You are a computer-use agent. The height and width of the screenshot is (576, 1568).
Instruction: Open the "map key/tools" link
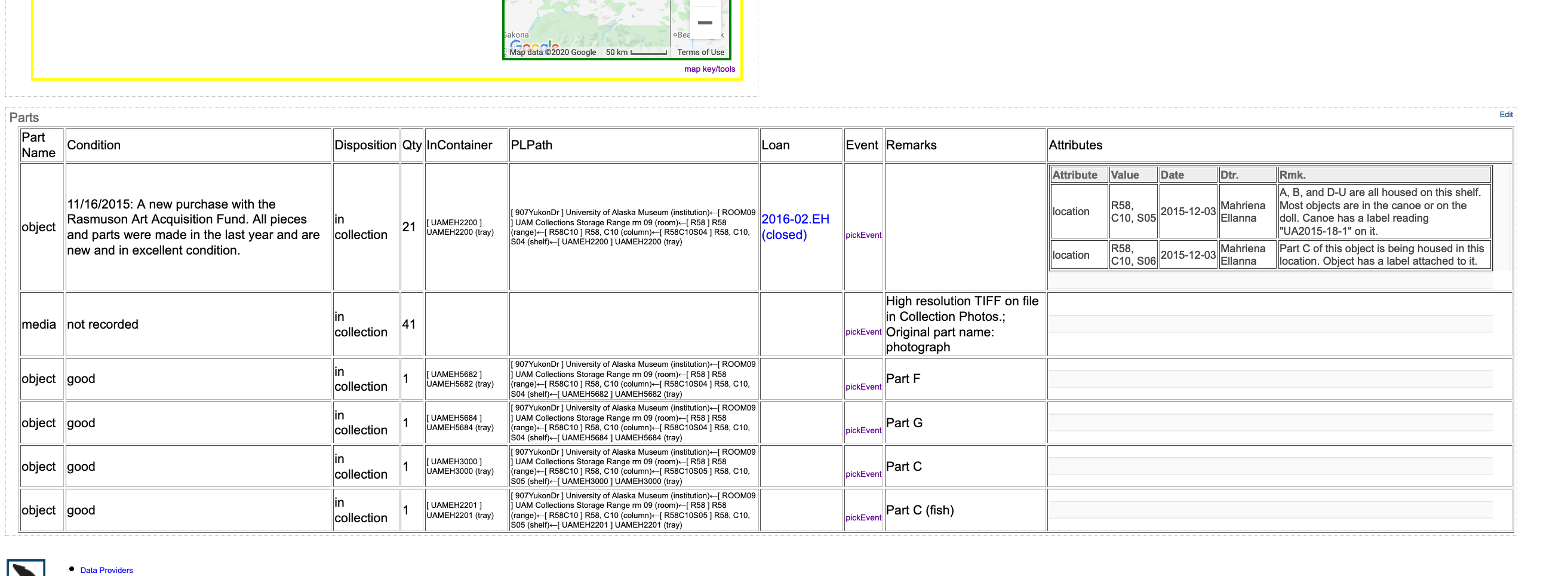(x=709, y=69)
